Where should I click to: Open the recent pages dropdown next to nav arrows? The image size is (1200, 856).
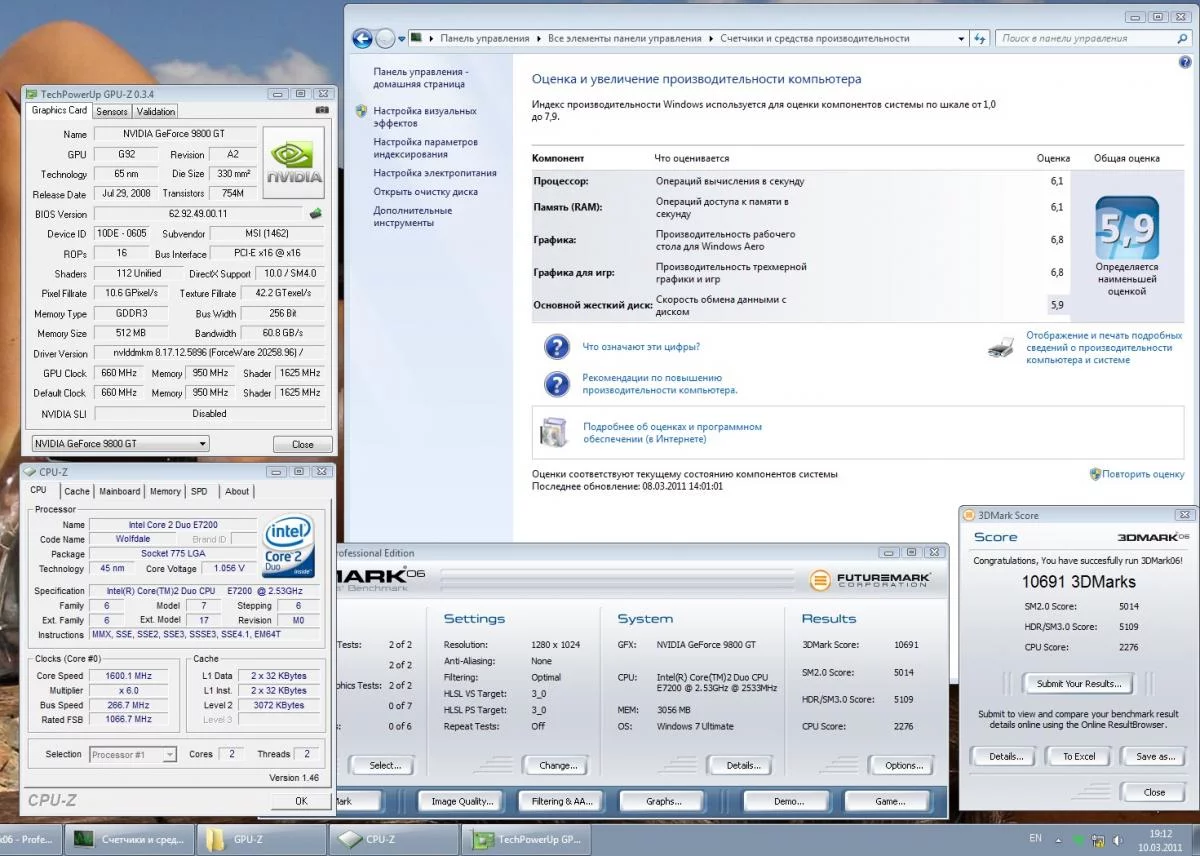coord(402,39)
